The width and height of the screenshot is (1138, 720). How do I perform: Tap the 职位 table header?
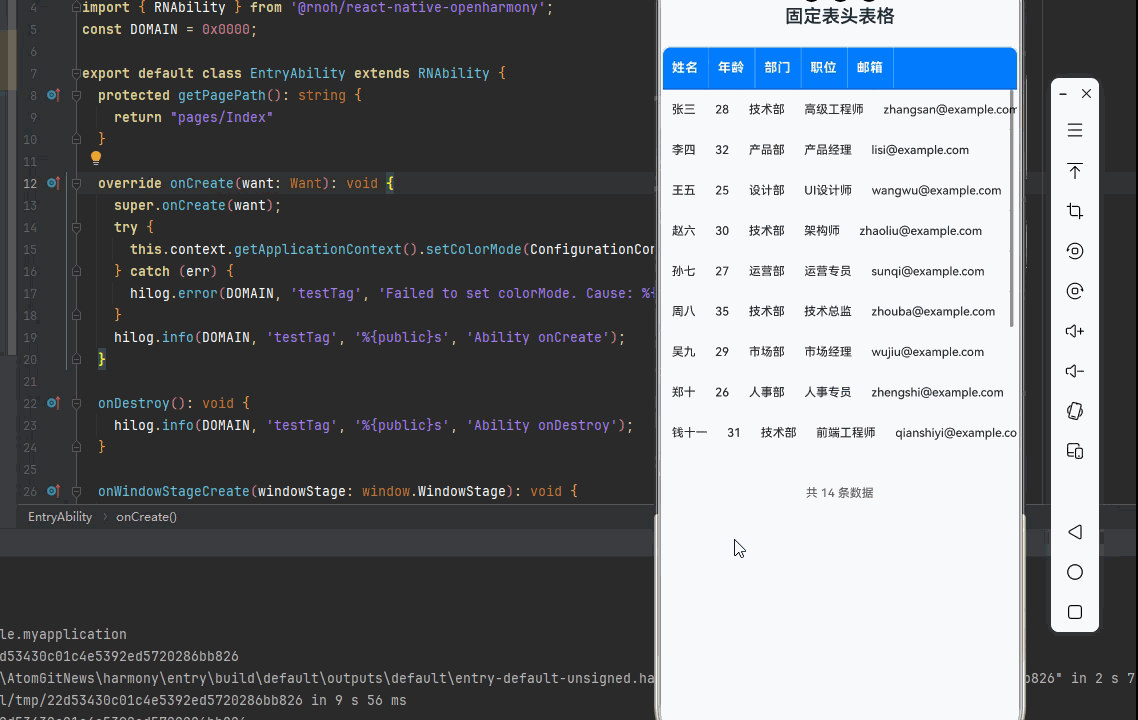(x=824, y=68)
